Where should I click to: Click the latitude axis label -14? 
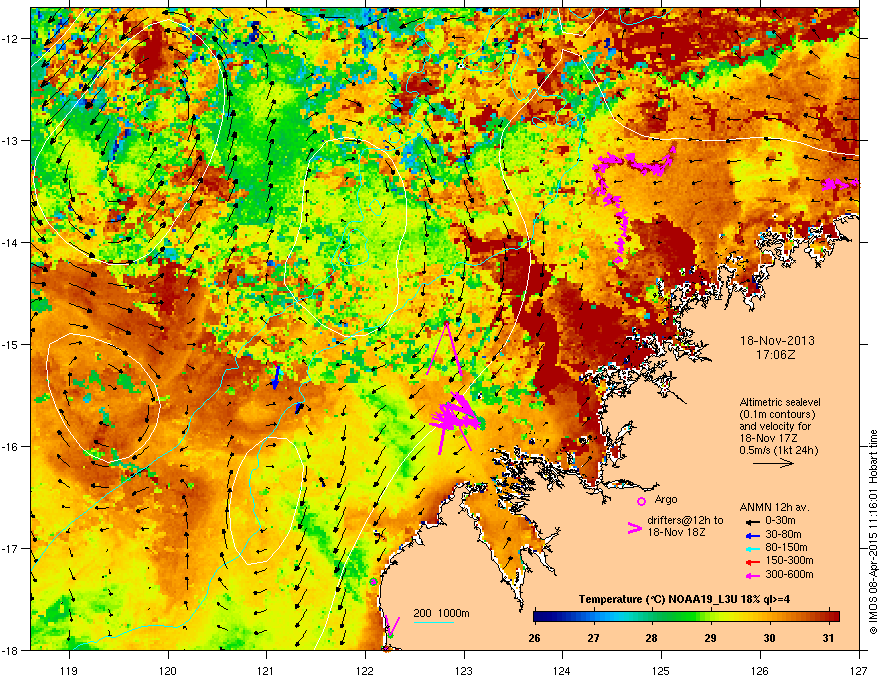11,242
